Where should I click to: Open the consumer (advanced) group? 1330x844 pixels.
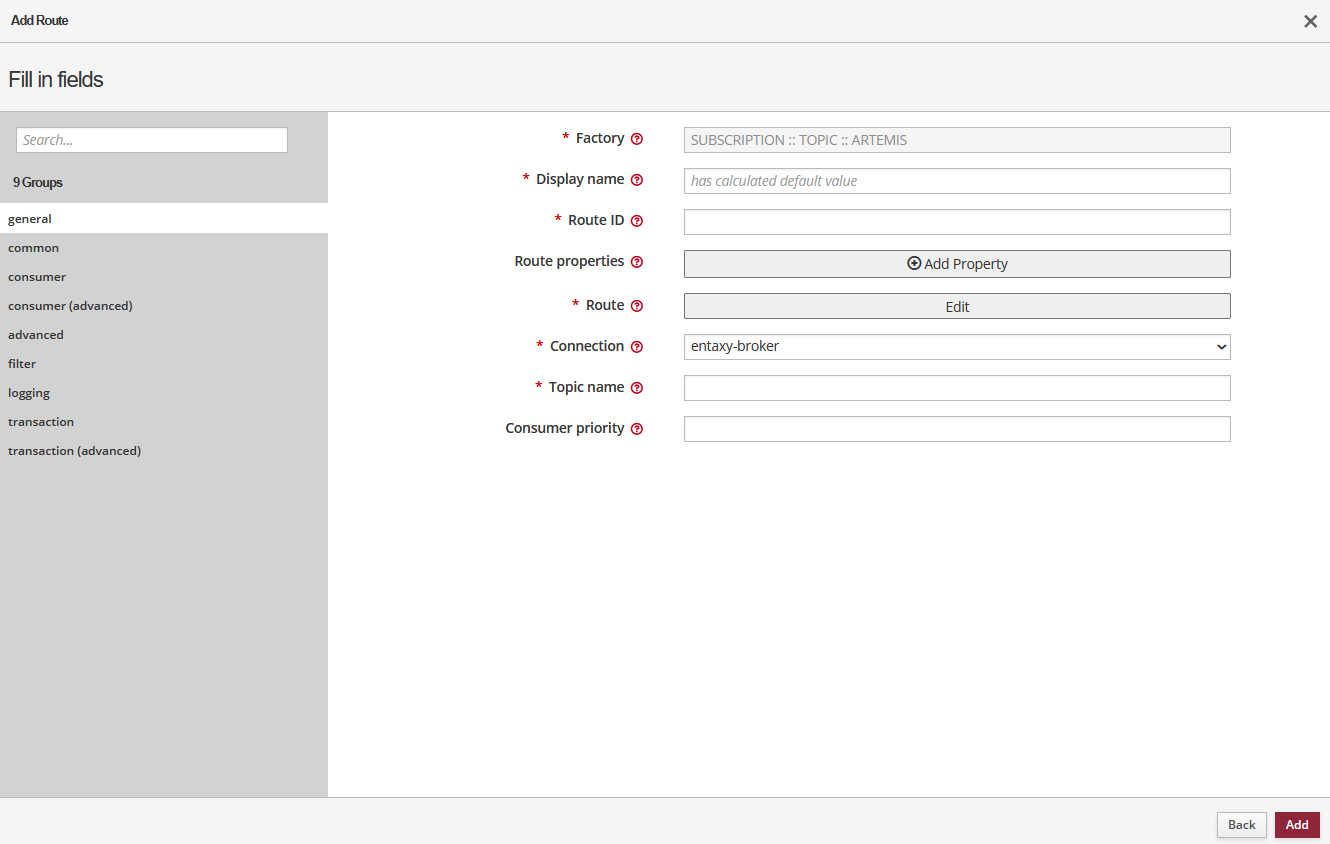70,306
